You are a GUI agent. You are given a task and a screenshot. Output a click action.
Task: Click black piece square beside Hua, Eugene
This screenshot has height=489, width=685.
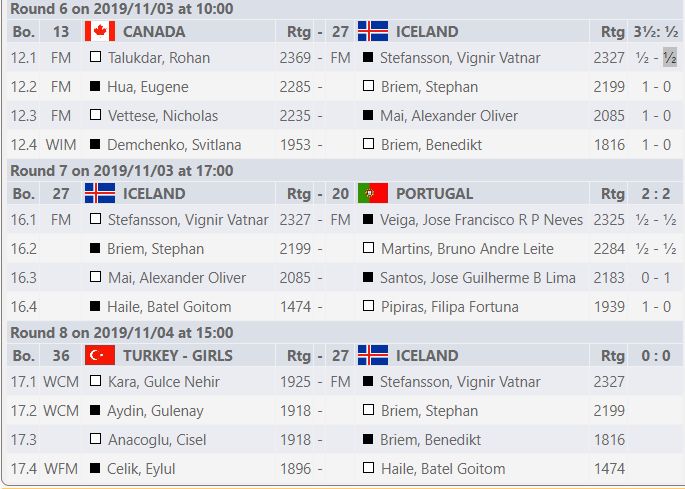(95, 87)
